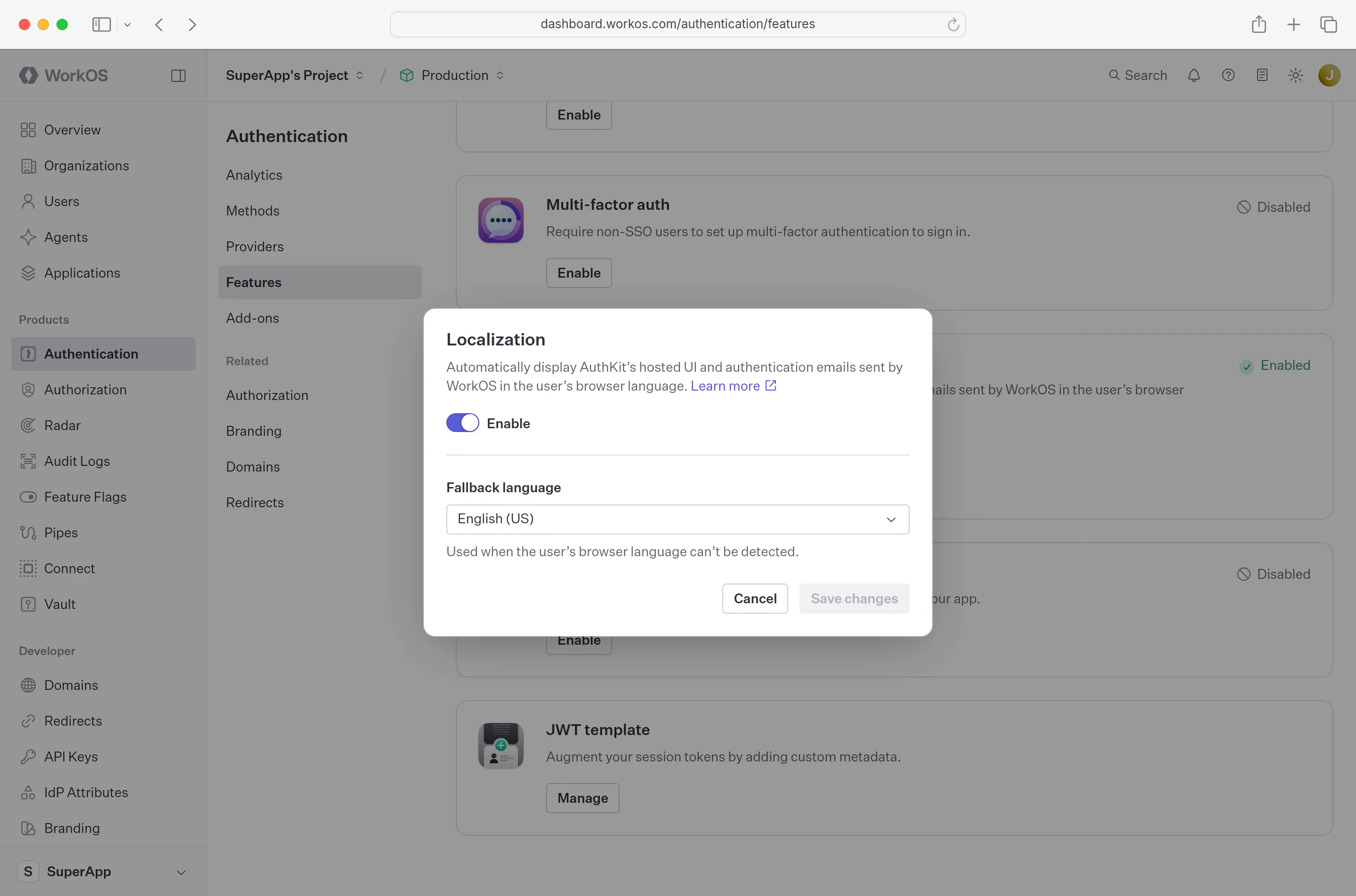Switch to the Analytics section
Screen dimensions: 1356x896
[x=320, y=175]
